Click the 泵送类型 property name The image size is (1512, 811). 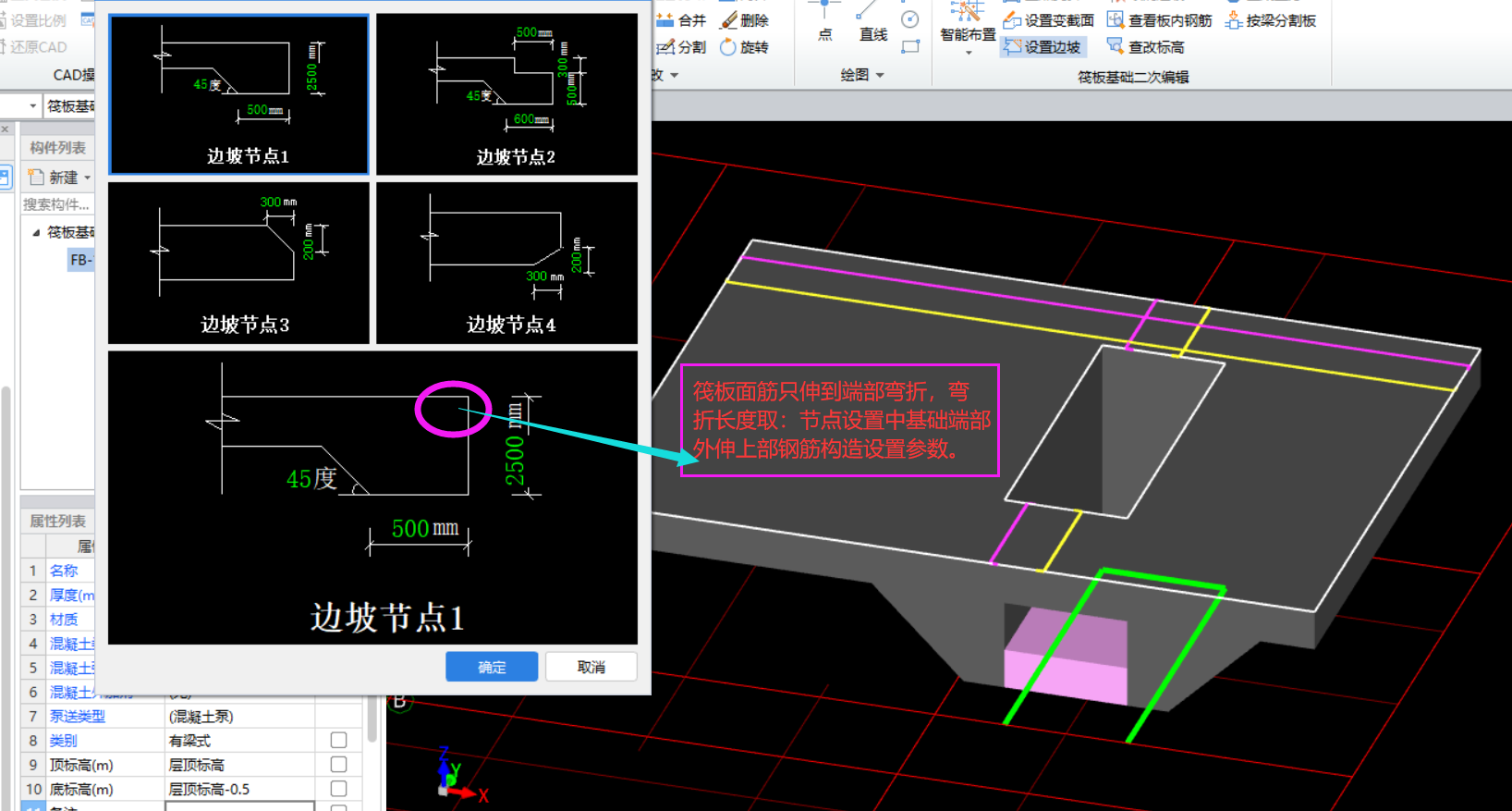click(78, 716)
